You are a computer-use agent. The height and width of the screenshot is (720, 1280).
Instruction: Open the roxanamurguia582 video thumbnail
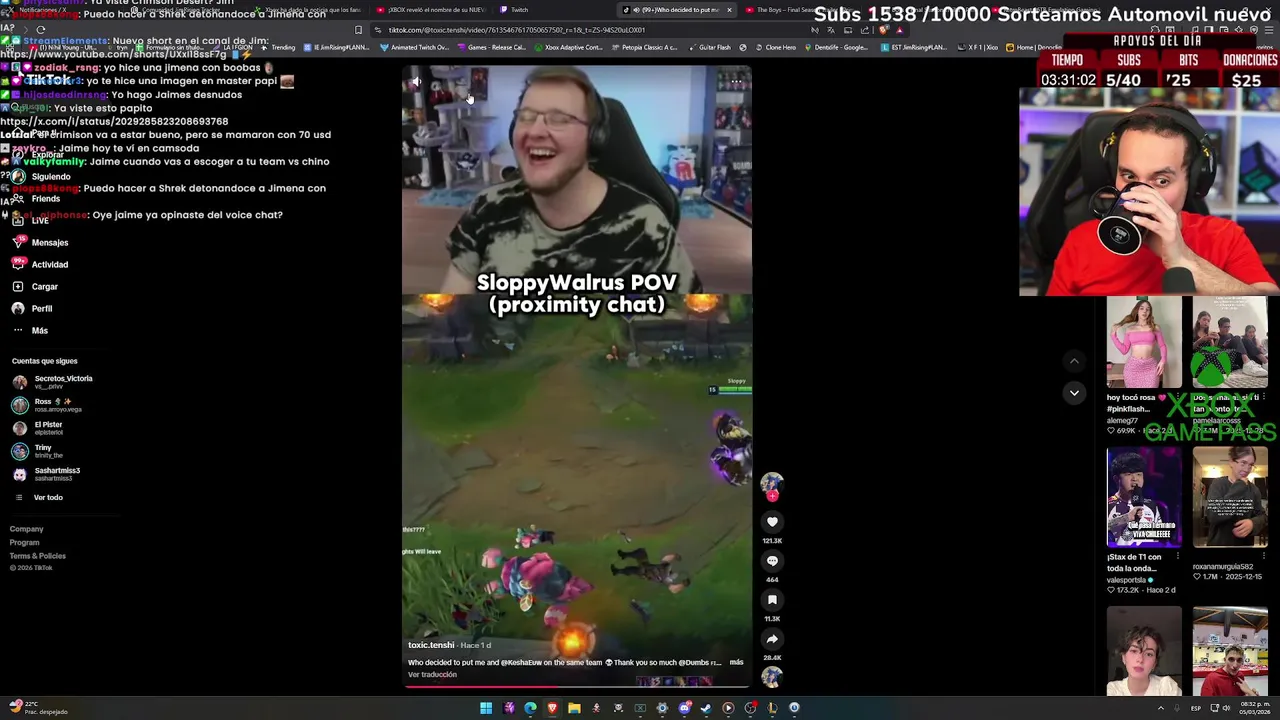(1230, 497)
